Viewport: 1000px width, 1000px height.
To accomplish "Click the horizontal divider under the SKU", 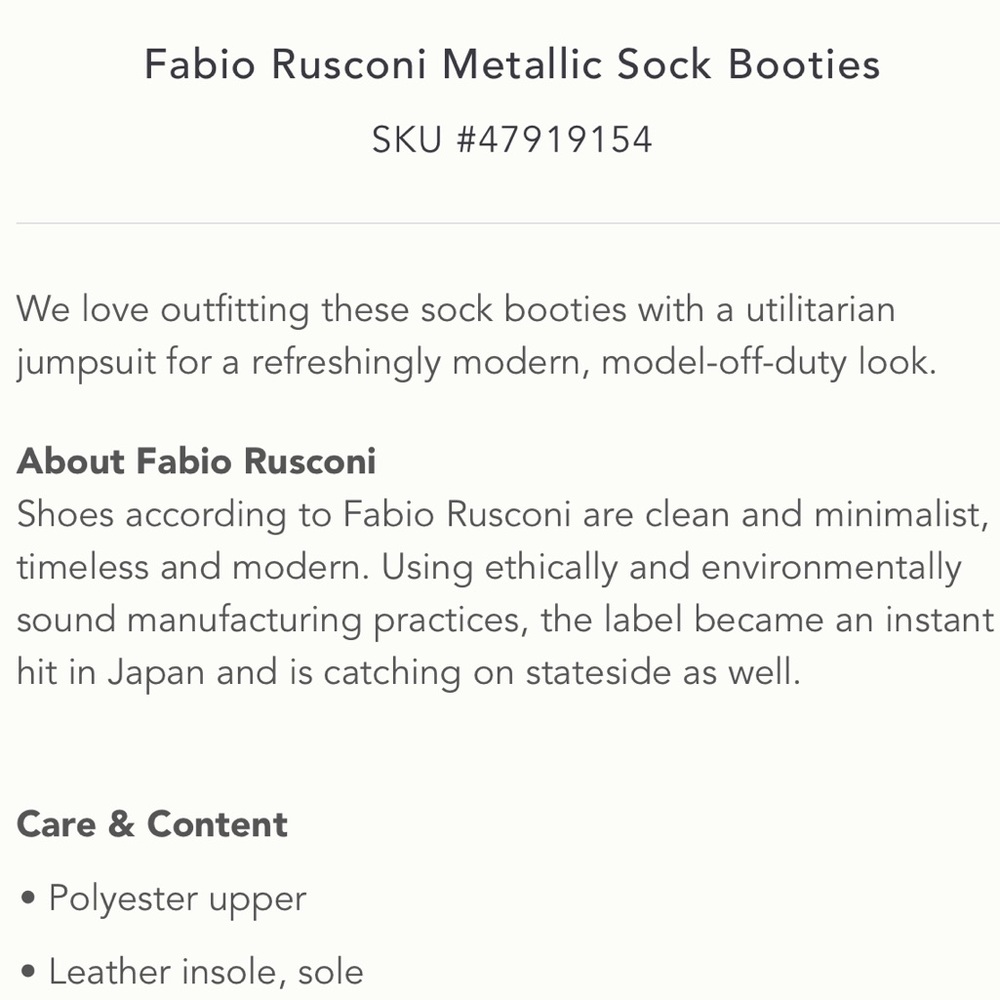I will point(508,223).
